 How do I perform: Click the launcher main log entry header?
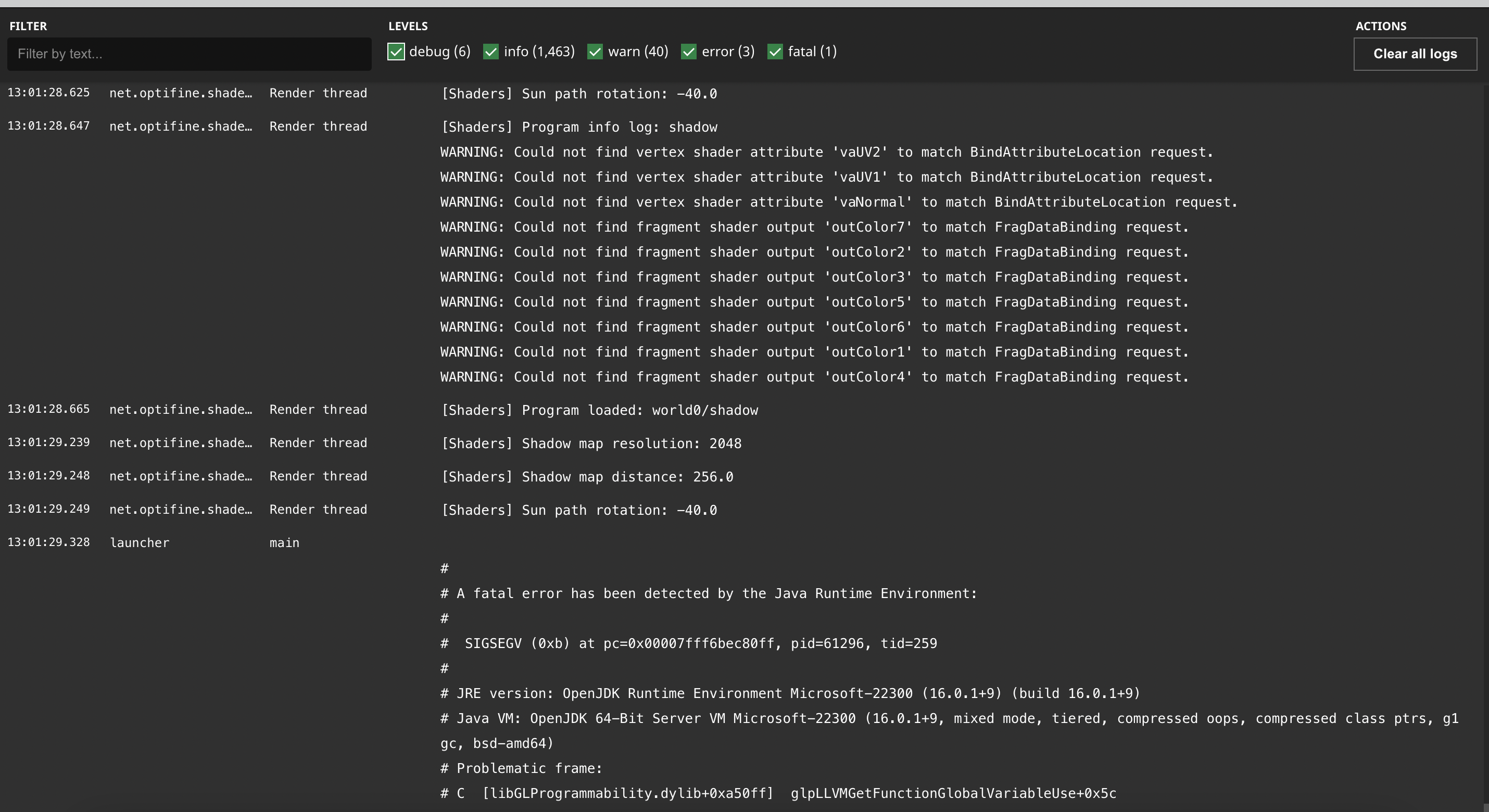point(138,543)
